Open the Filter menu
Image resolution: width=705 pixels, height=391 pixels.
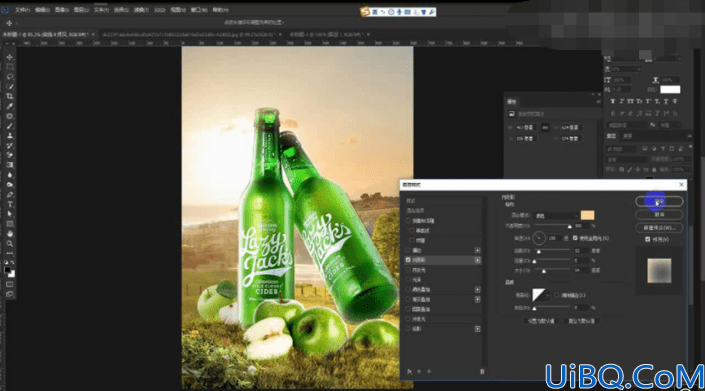[141, 9]
